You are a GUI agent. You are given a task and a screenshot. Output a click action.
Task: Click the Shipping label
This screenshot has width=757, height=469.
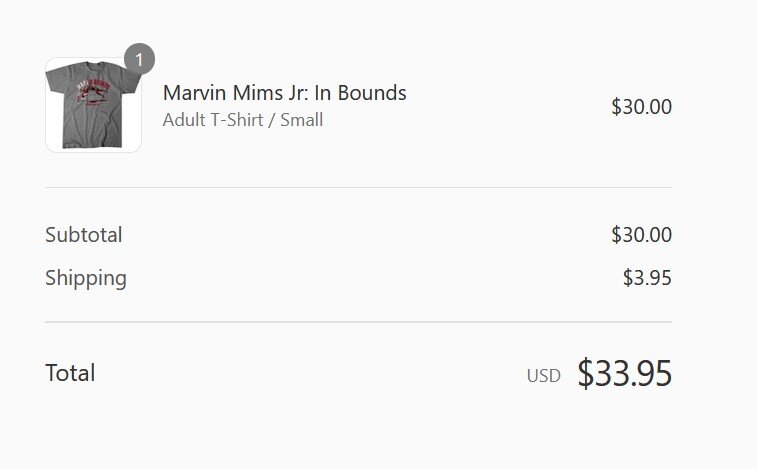tap(86, 278)
